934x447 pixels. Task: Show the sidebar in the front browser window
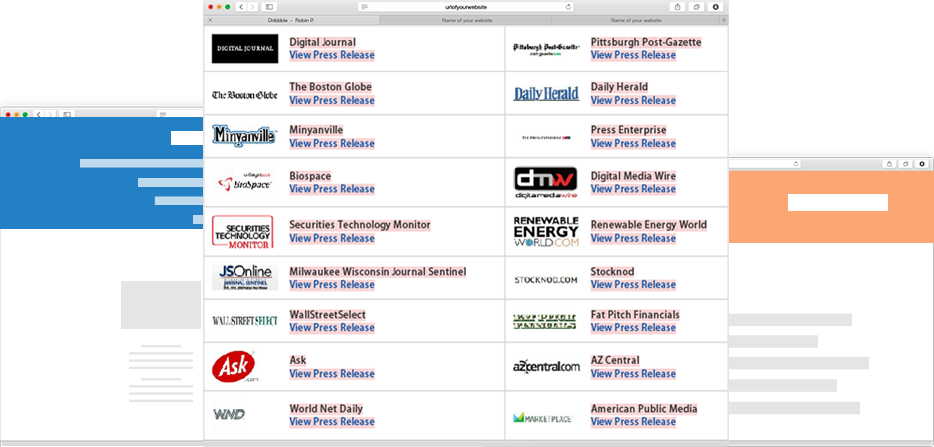[269, 7]
